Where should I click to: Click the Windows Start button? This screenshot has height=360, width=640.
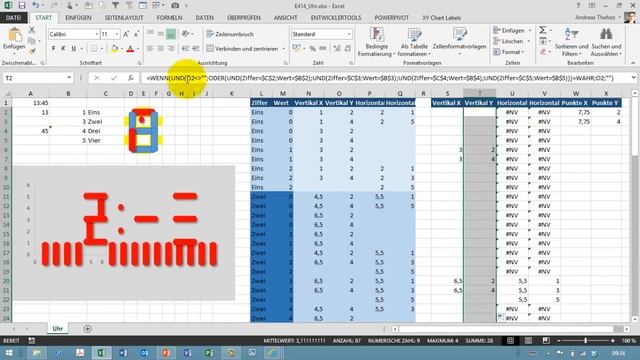[x=9, y=353]
